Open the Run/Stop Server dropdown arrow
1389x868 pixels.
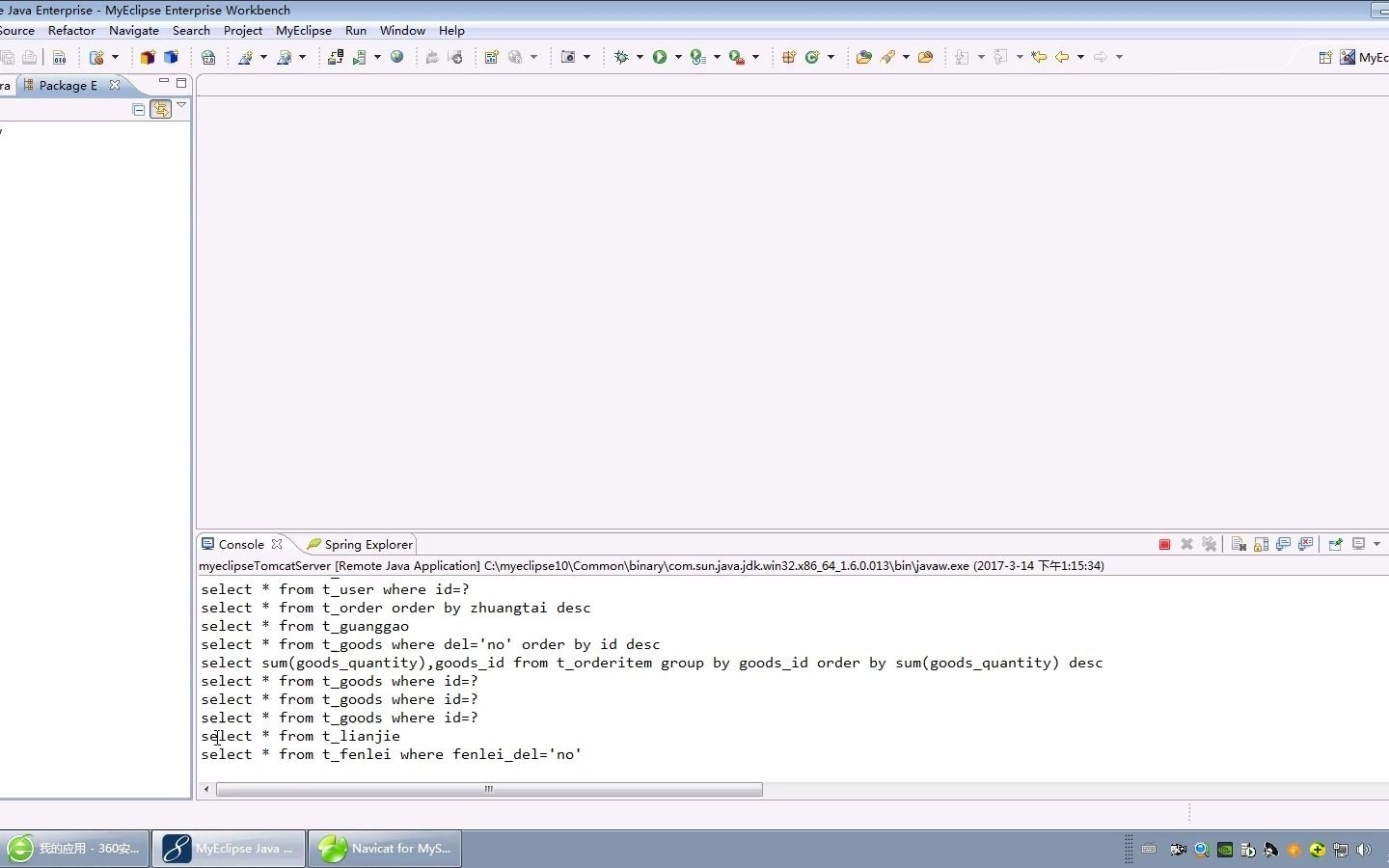coord(377,57)
